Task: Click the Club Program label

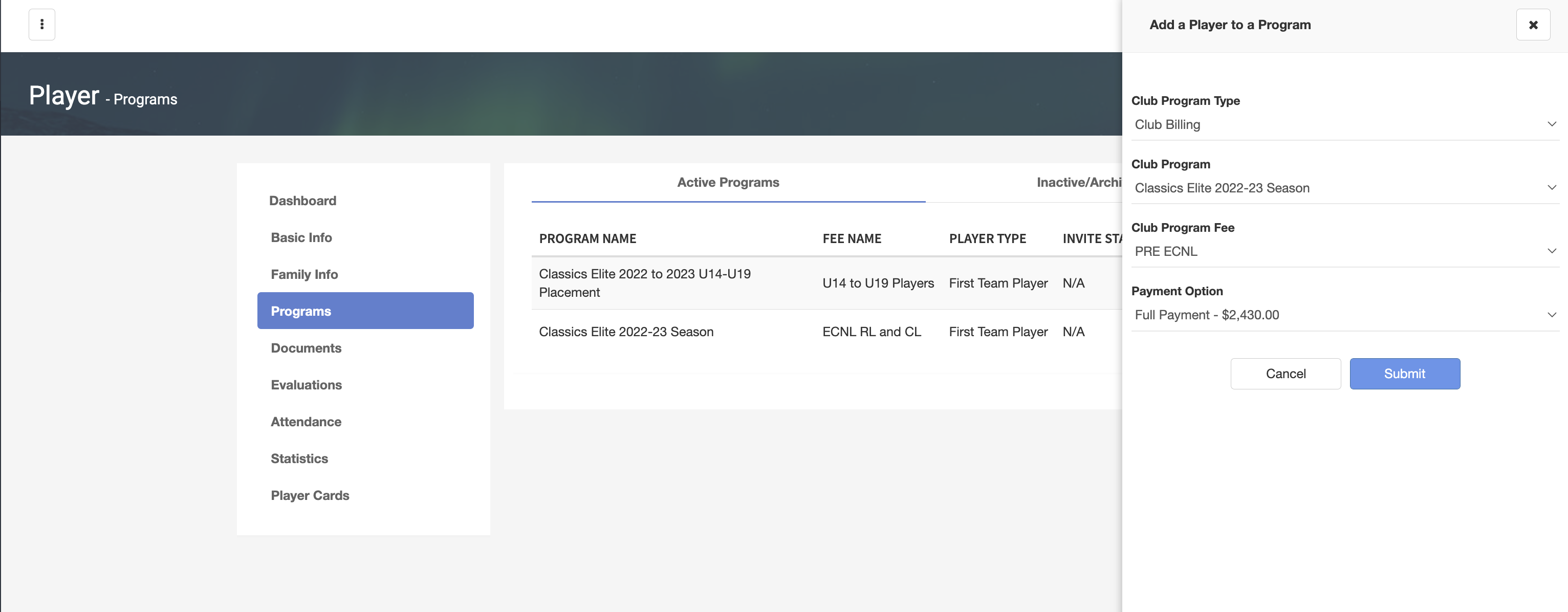Action: [x=1170, y=164]
